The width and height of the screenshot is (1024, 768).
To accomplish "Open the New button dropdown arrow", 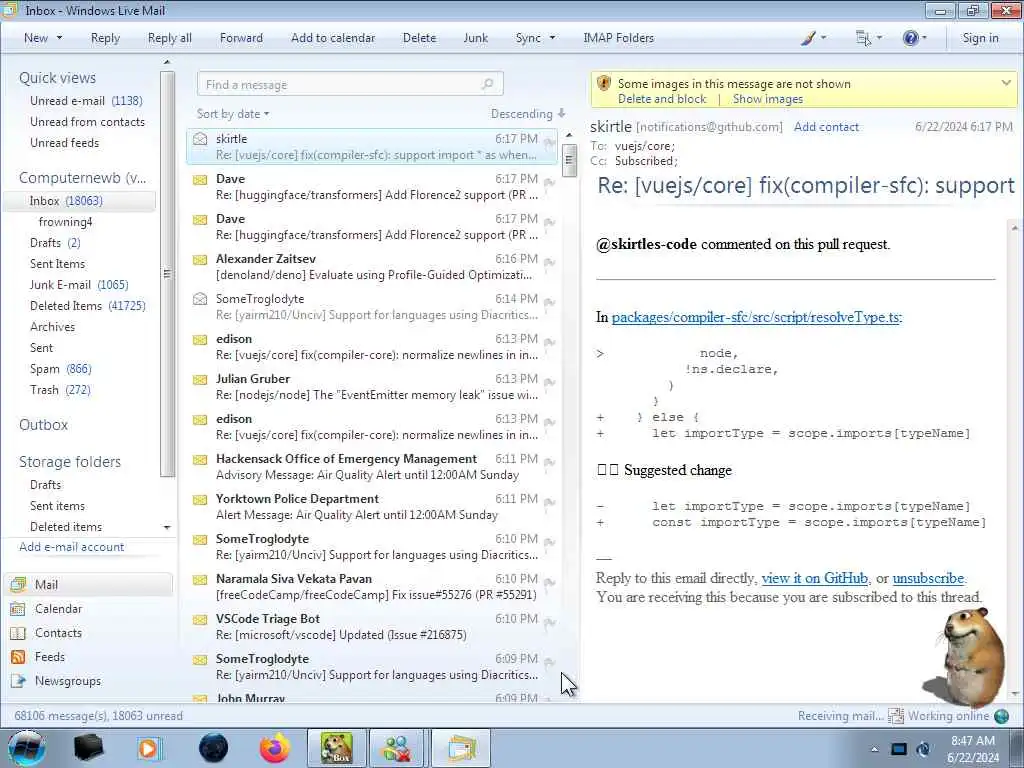I will point(59,38).
